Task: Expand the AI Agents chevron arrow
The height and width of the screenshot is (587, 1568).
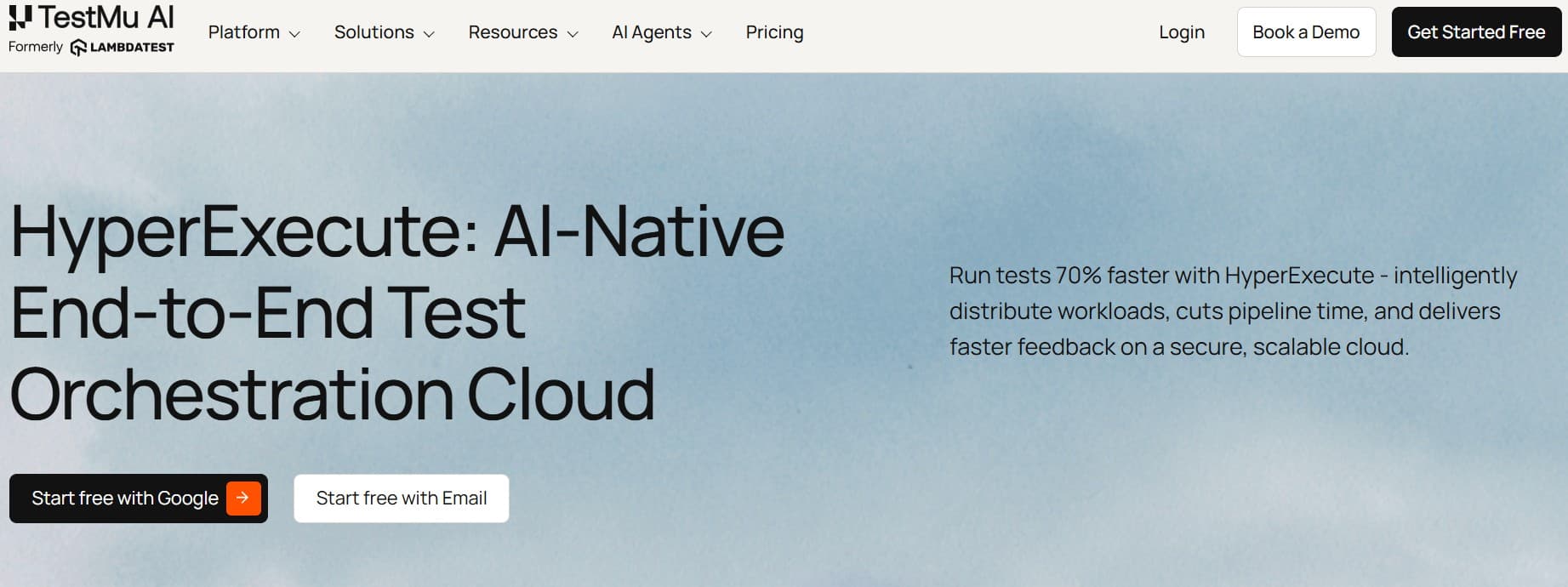Action: [706, 34]
